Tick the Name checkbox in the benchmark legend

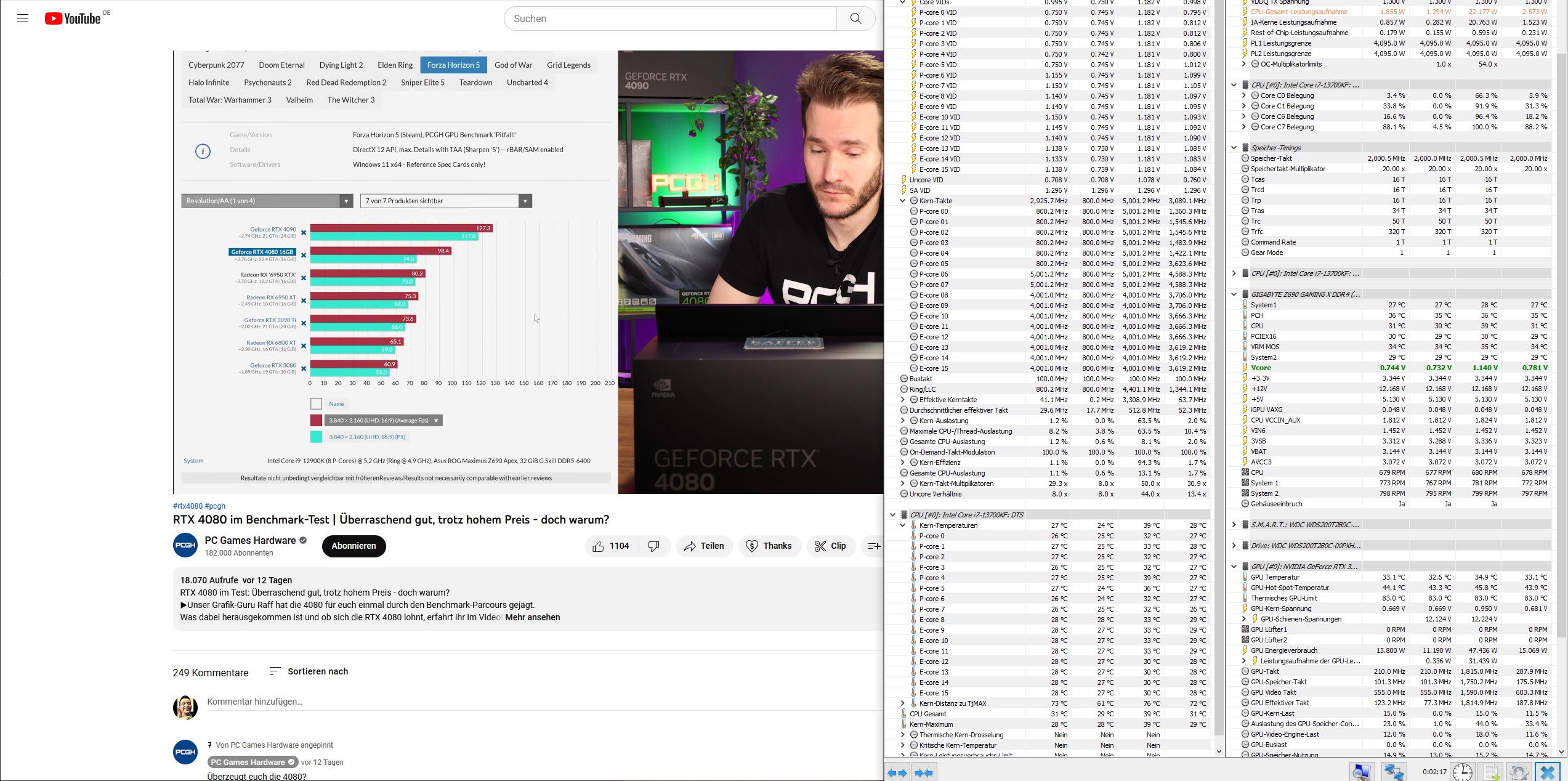pos(317,403)
